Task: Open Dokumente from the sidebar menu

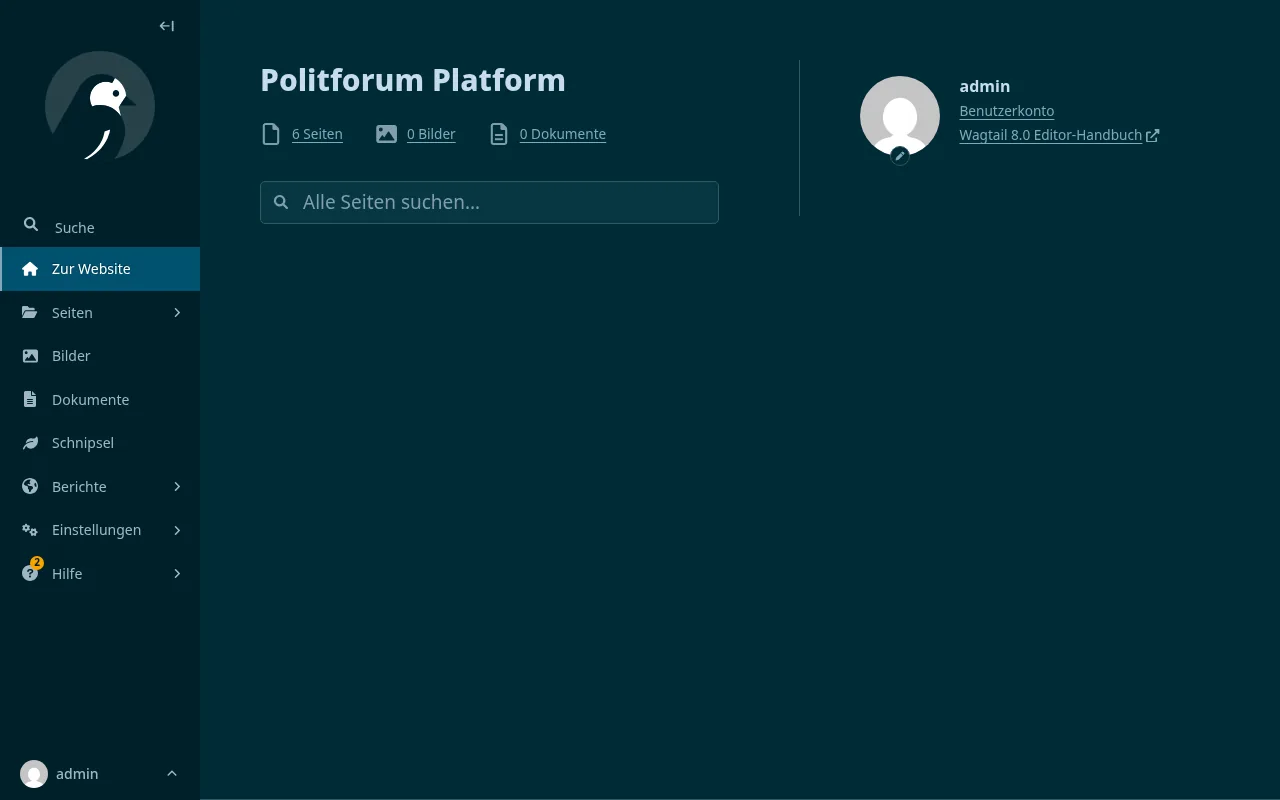Action: [x=100, y=400]
